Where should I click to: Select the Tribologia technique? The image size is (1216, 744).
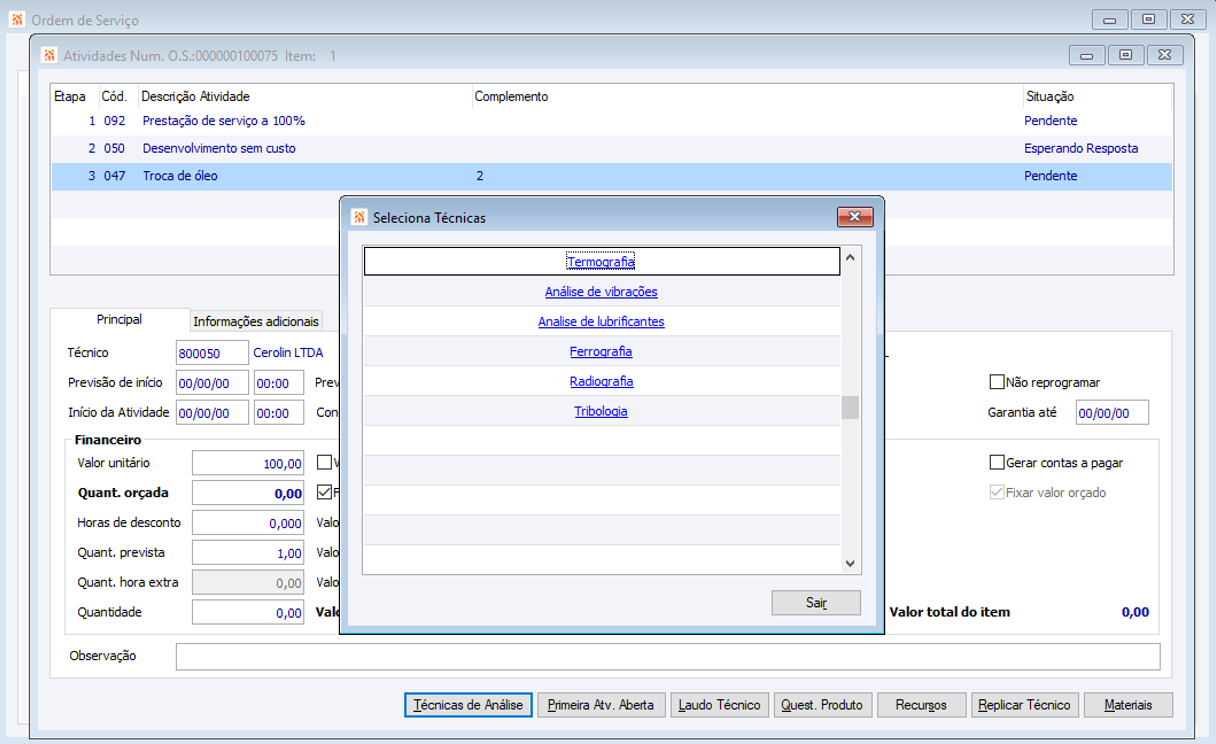[601, 412]
